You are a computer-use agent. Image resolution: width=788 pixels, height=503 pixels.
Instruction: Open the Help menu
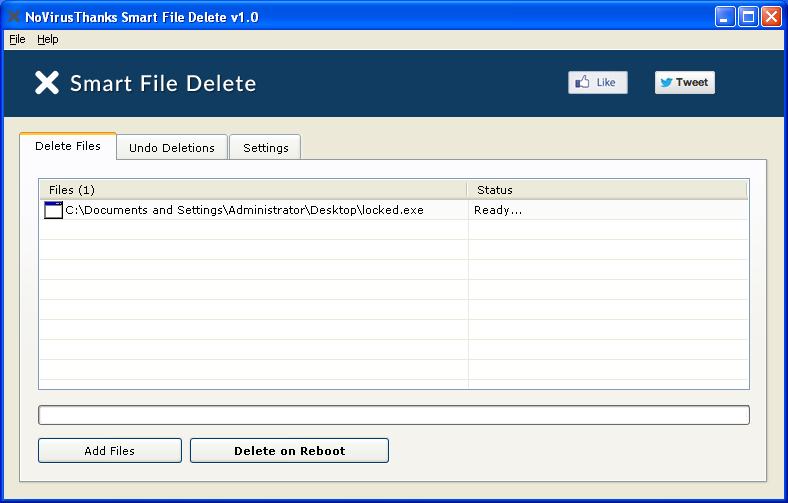pyautogui.click(x=48, y=39)
